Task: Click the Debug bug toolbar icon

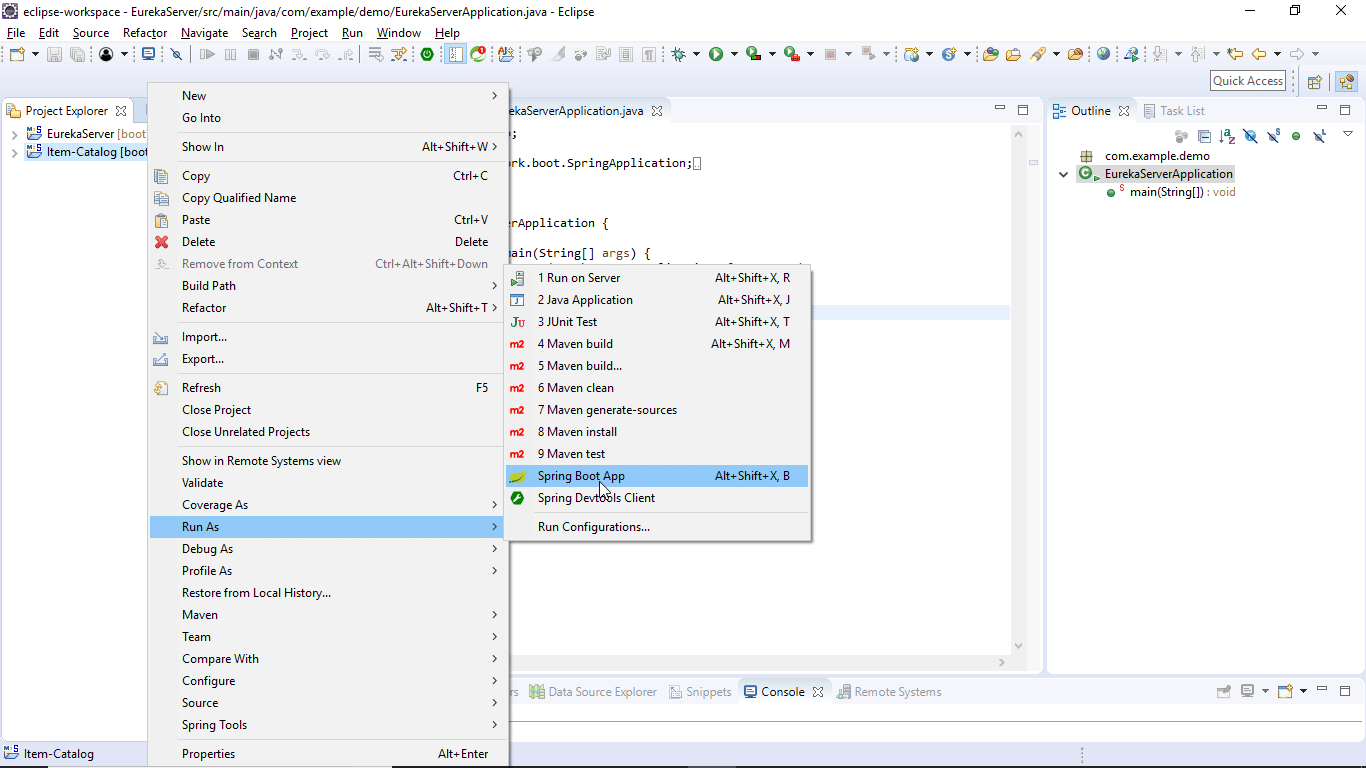Action: (678, 54)
